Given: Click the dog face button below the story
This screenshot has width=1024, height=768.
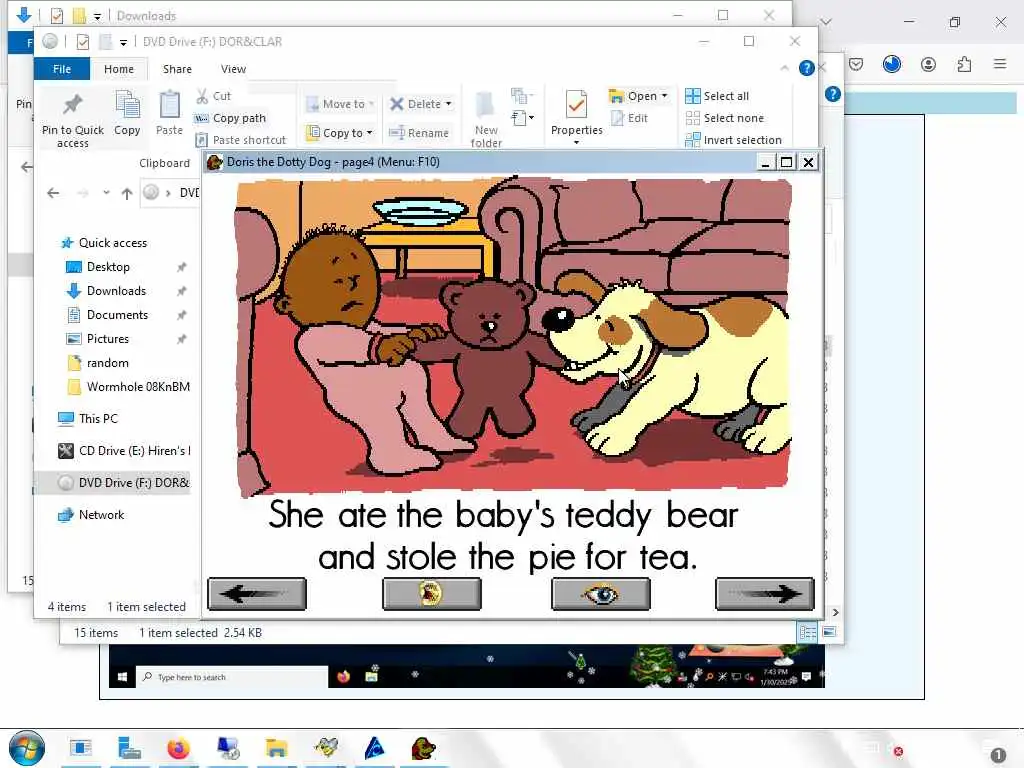Looking at the screenshot, I should pos(431,594).
